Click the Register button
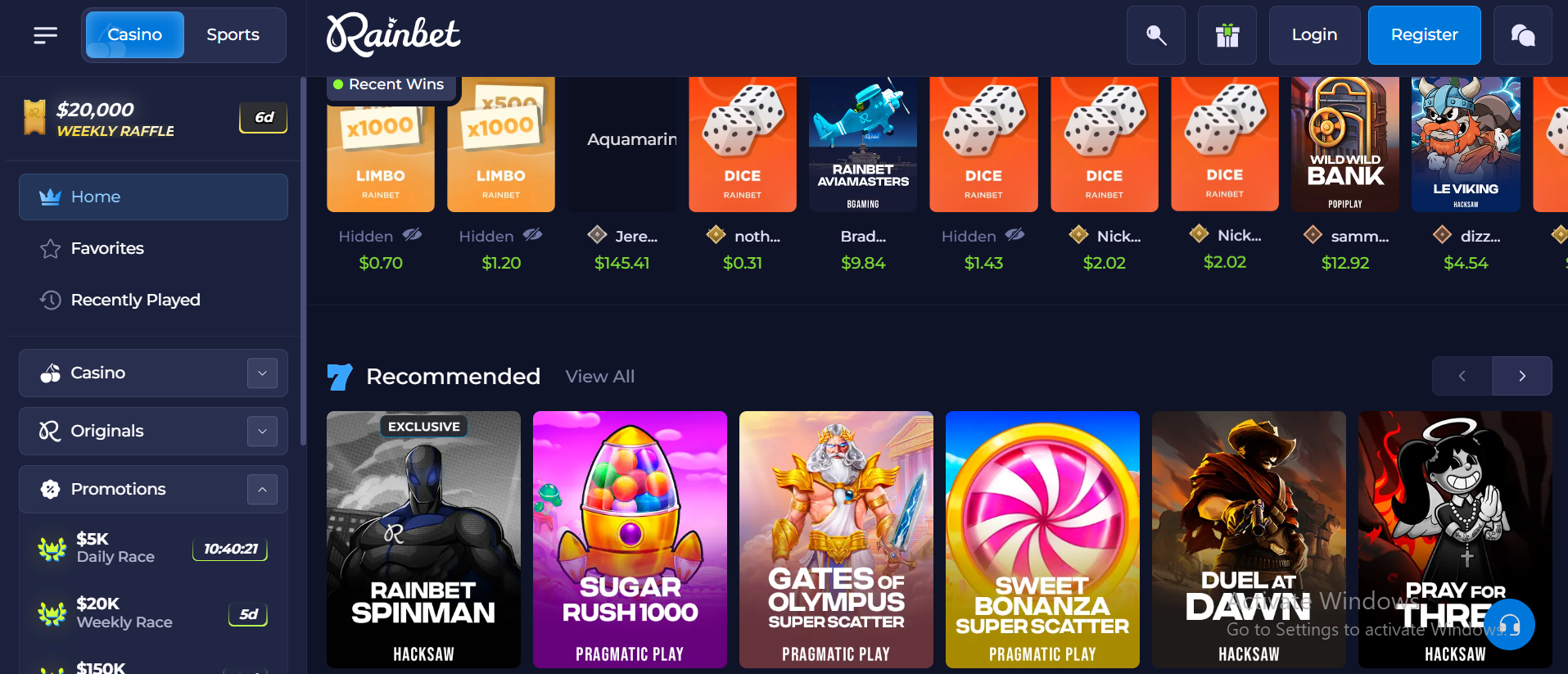Viewport: 1568px width, 674px height. click(1424, 35)
